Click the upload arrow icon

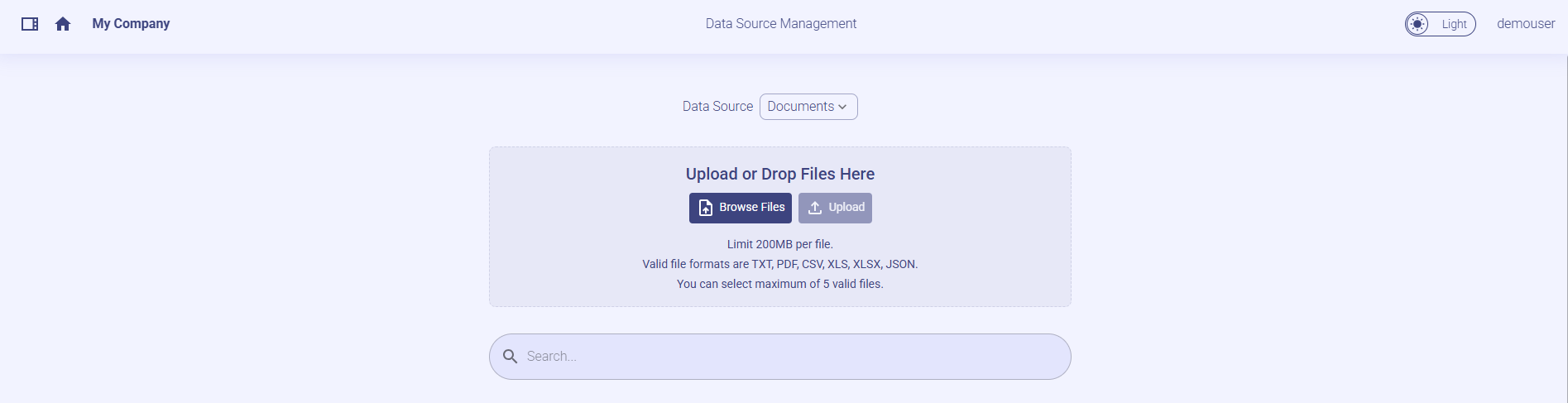coord(815,208)
